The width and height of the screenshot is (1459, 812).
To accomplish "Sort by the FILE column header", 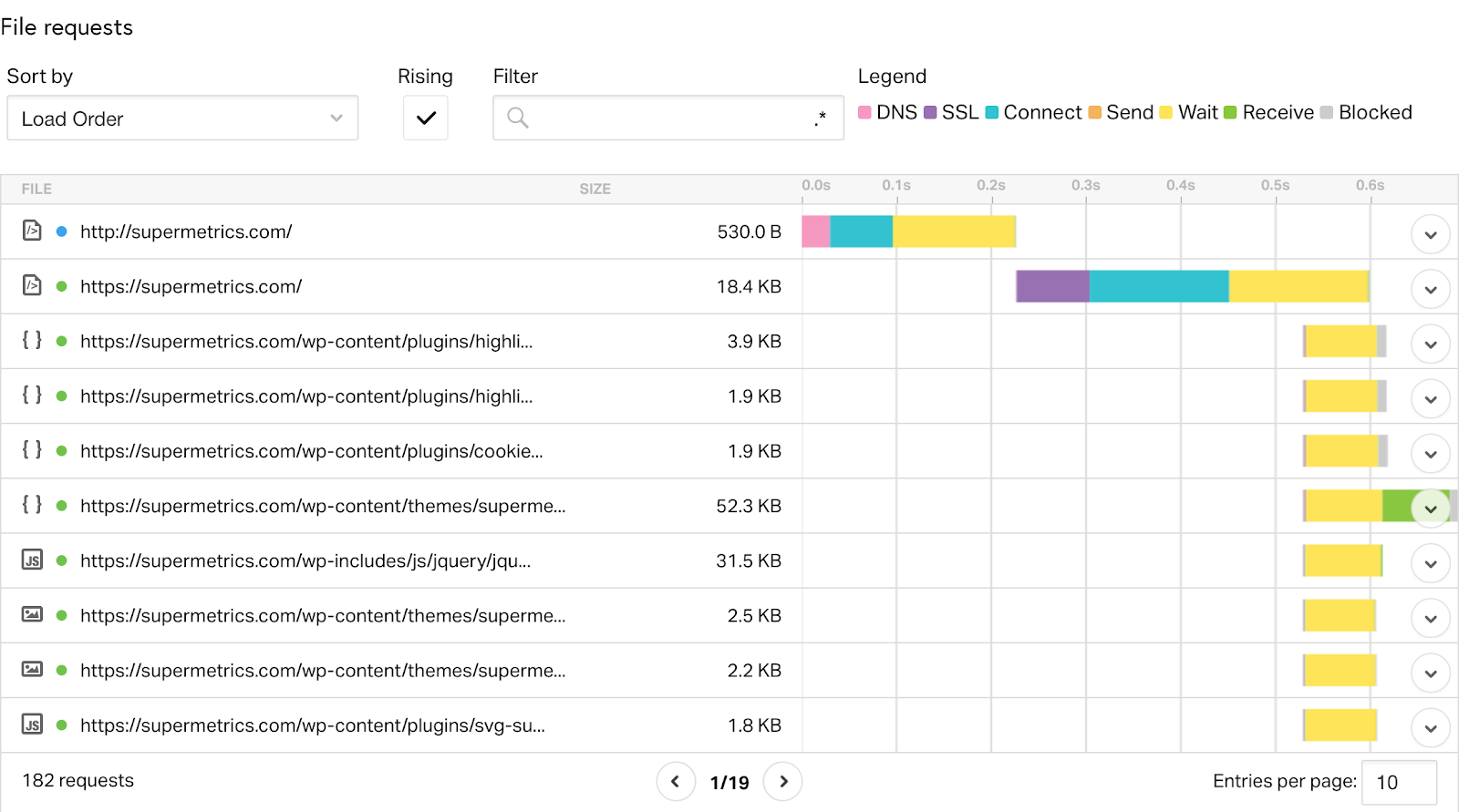I will pyautogui.click(x=36, y=189).
